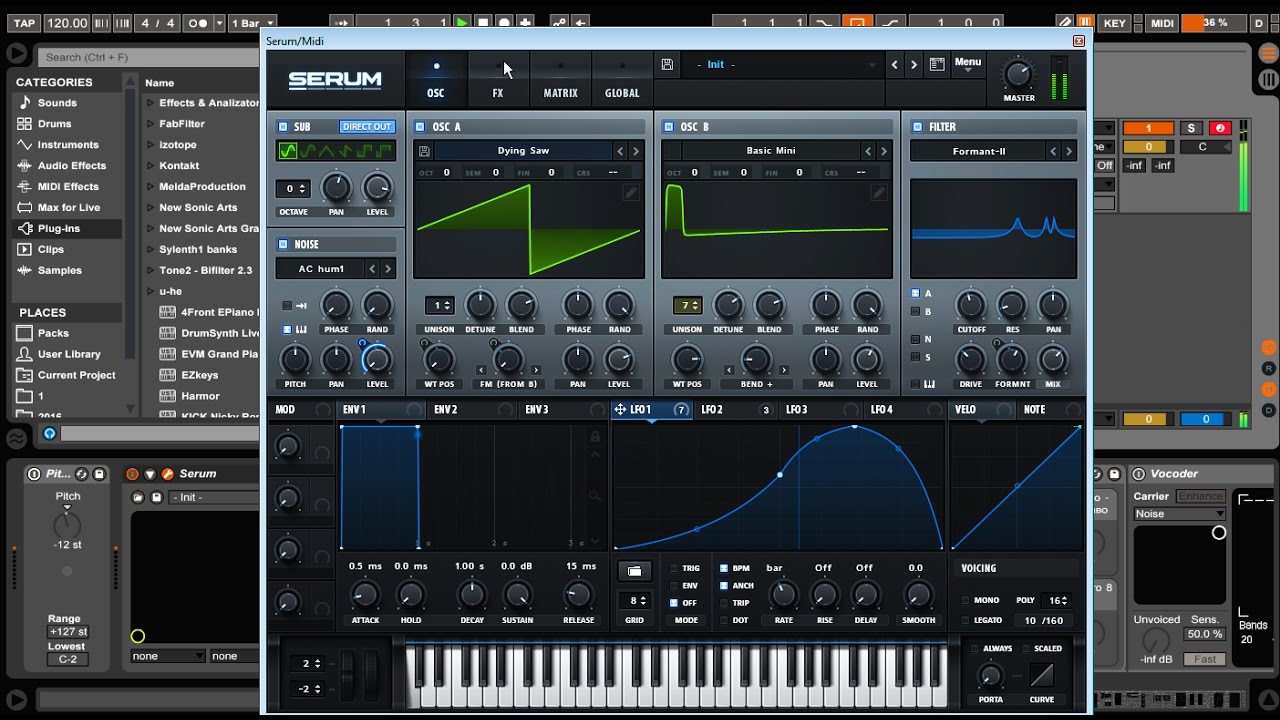Image resolution: width=1280 pixels, height=720 pixels.
Task: Toggle LFO1 BPM sync checkbox
Action: pyautogui.click(x=724, y=569)
